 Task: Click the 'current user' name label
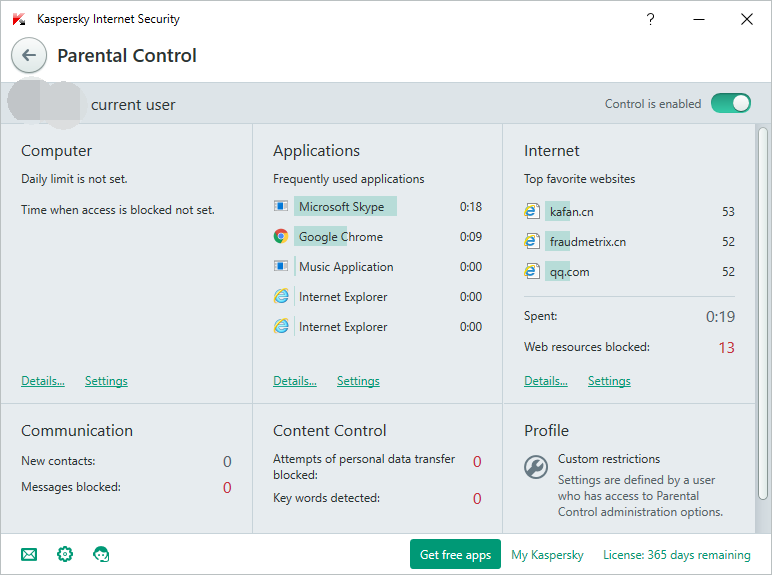click(133, 105)
